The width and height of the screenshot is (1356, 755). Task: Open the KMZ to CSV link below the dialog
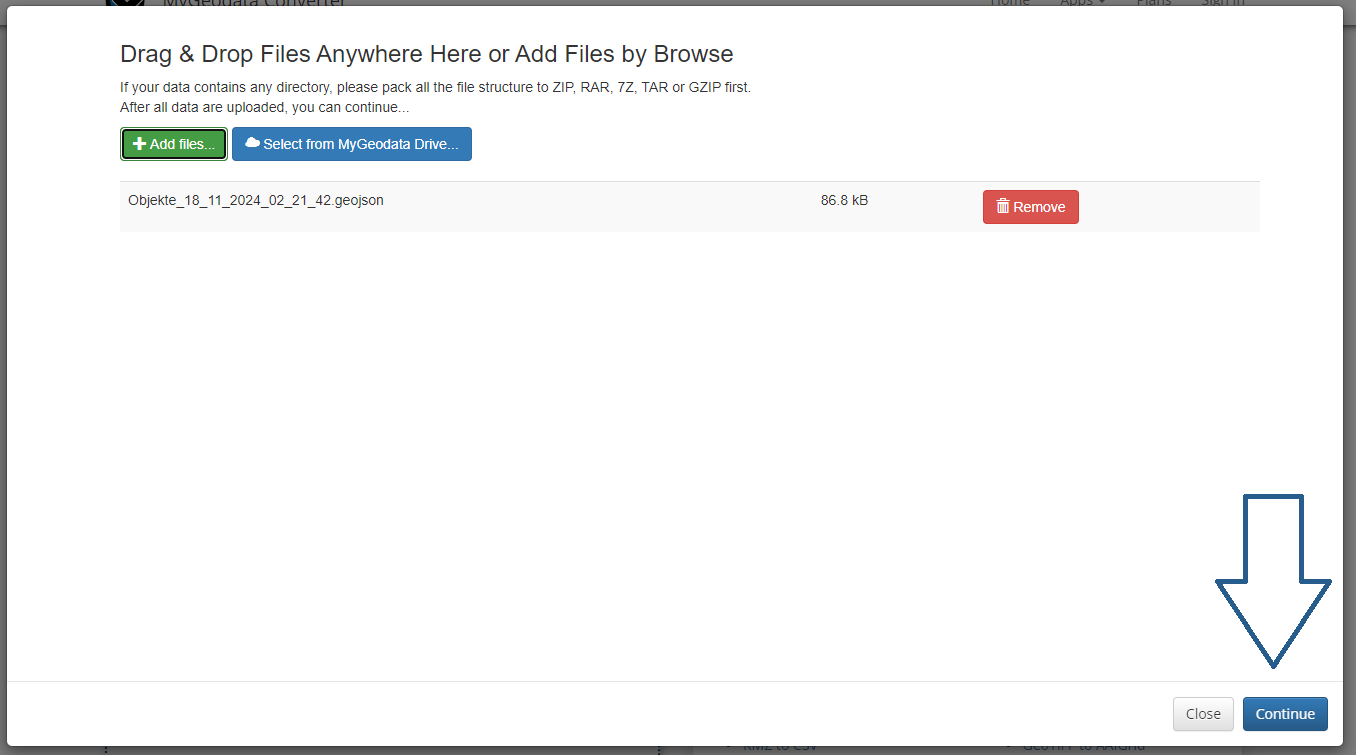click(779, 749)
